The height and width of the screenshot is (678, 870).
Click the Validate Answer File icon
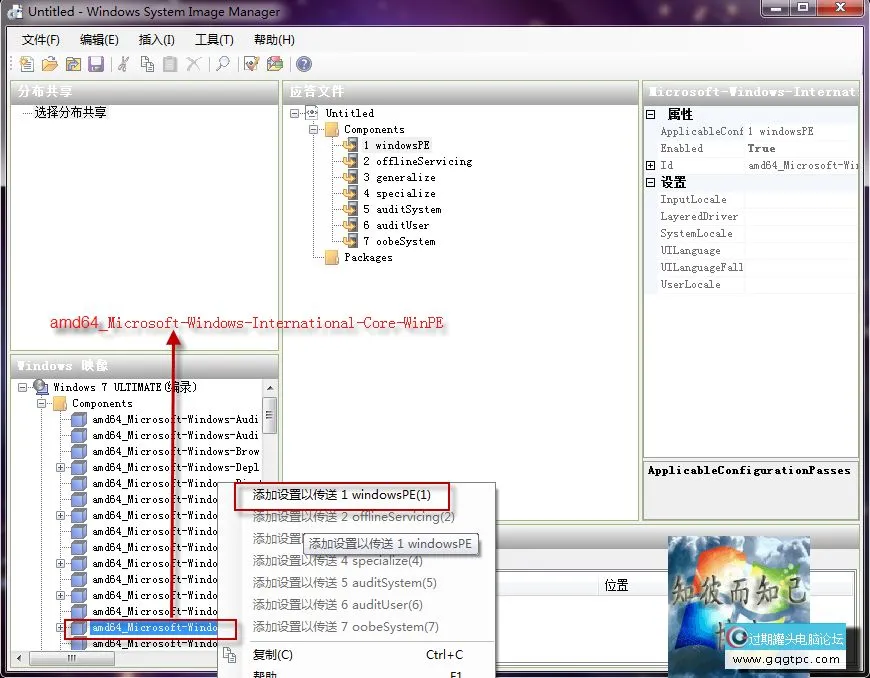click(251, 64)
